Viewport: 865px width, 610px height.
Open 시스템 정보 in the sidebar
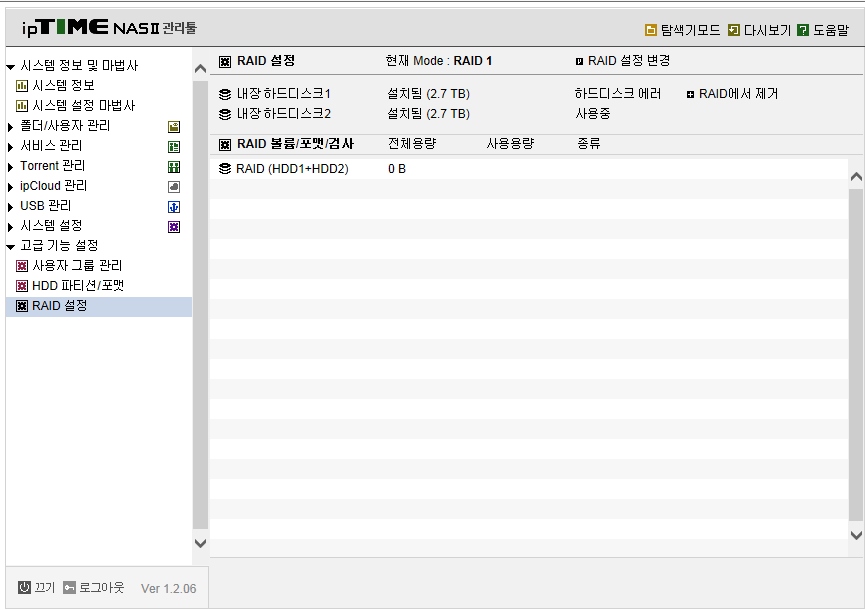(63, 85)
